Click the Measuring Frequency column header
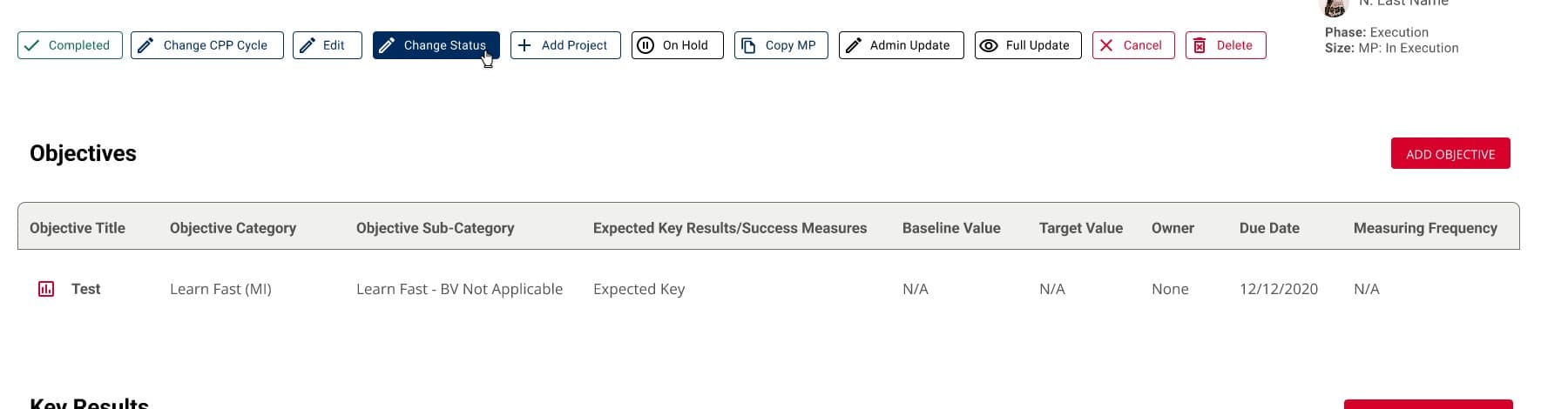This screenshot has height=409, width=1568. (1425, 228)
